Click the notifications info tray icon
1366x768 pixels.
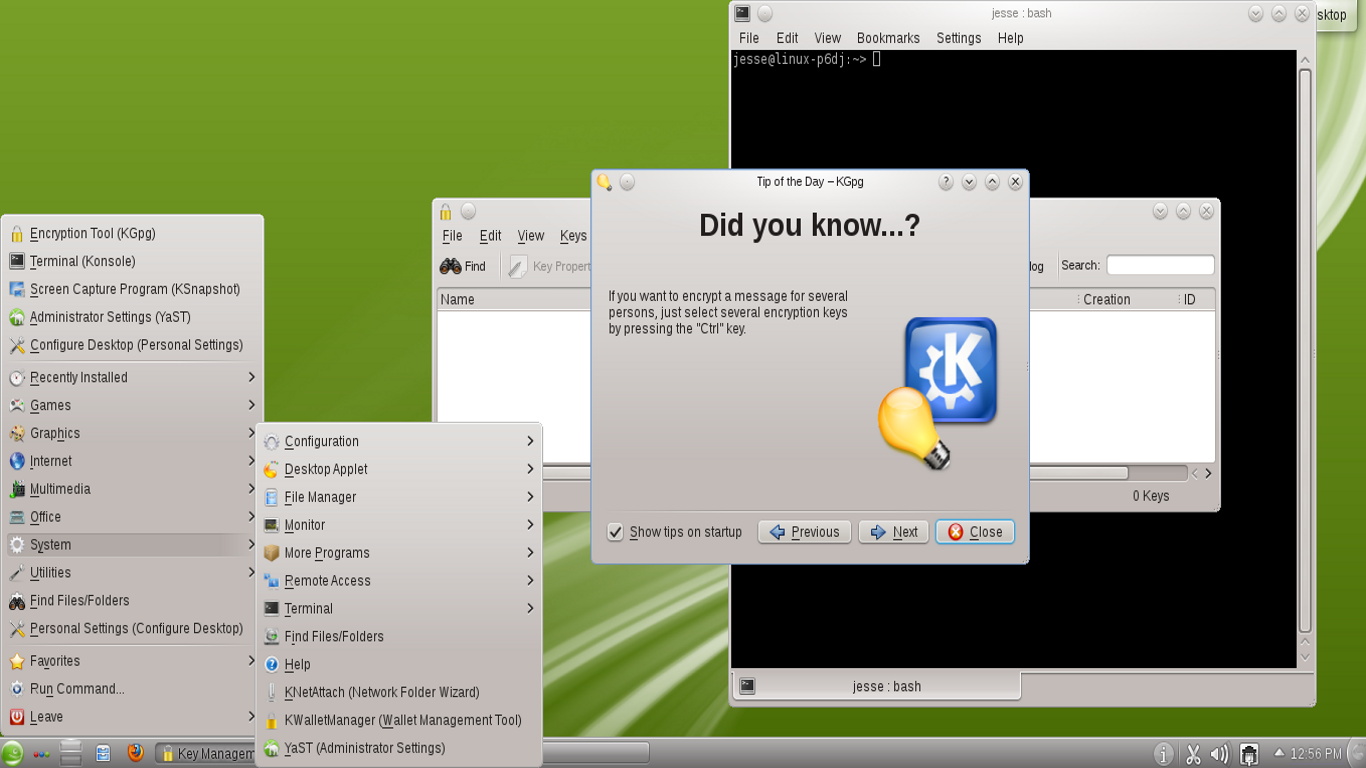pos(1163,754)
